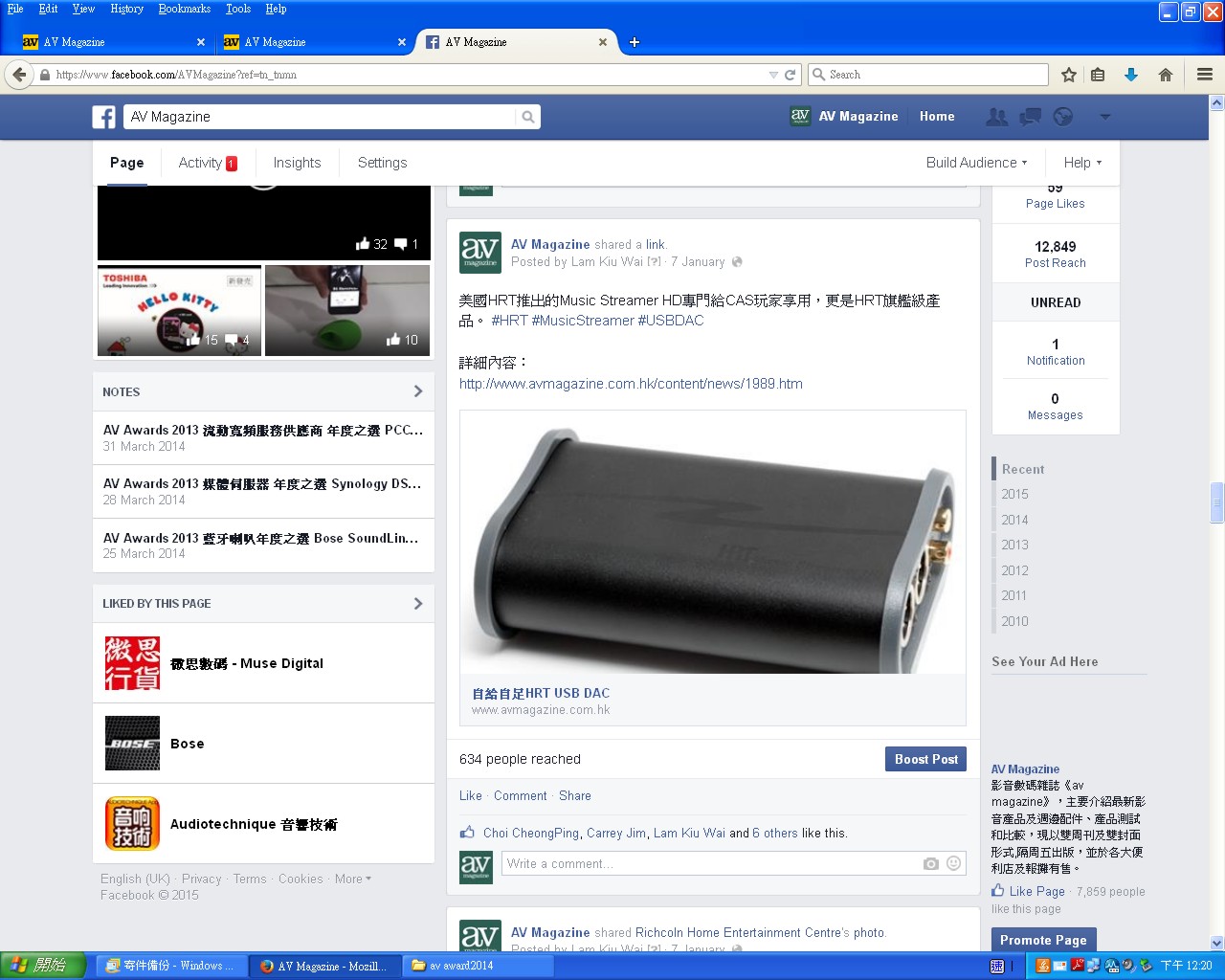Jump to 2010 in timeline
This screenshot has height=980, width=1225.
tap(1014, 621)
